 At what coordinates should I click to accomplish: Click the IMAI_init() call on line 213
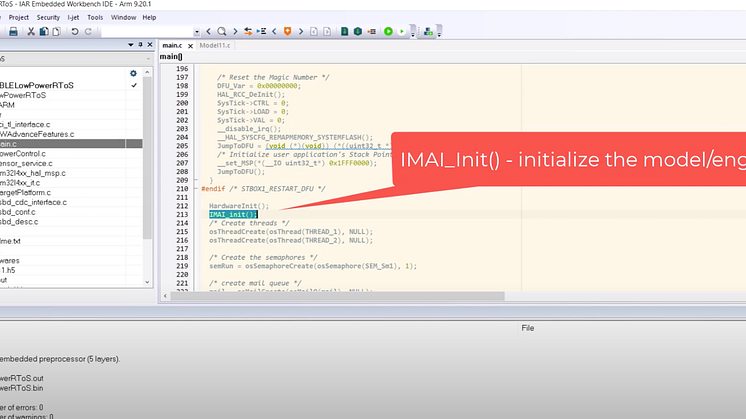[x=233, y=214]
